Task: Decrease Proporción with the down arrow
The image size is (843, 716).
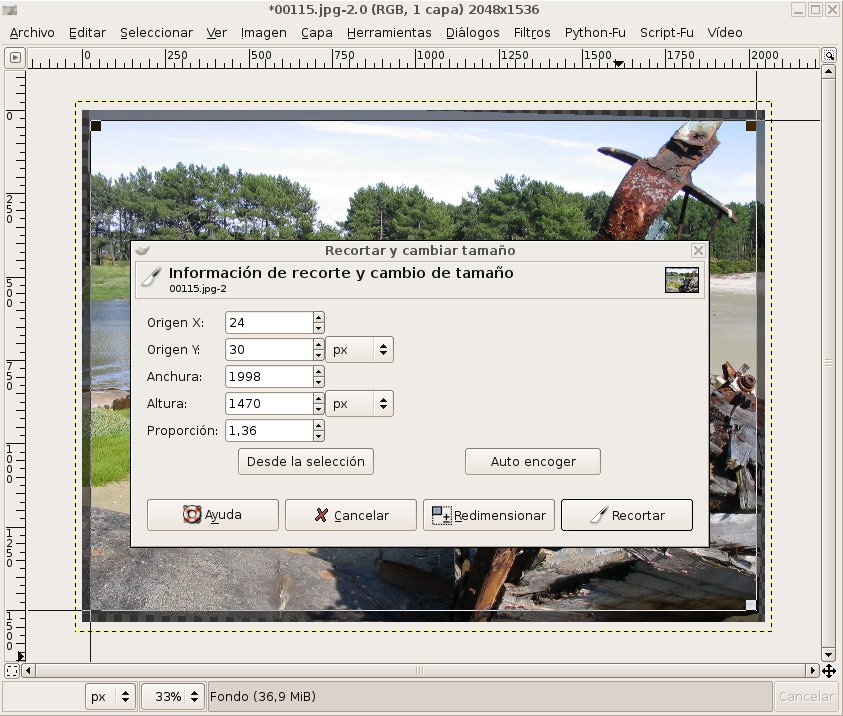Action: [x=319, y=436]
